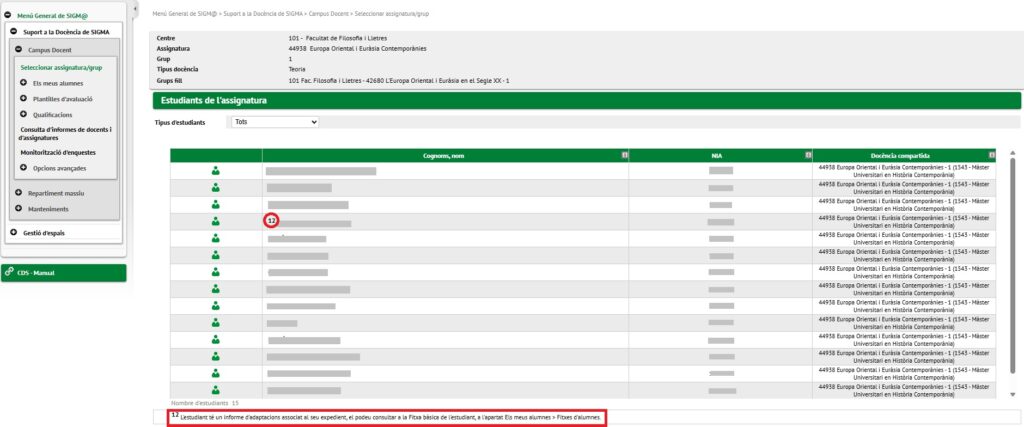Click the sidebar collapse arrow at the top

[x=135, y=7]
